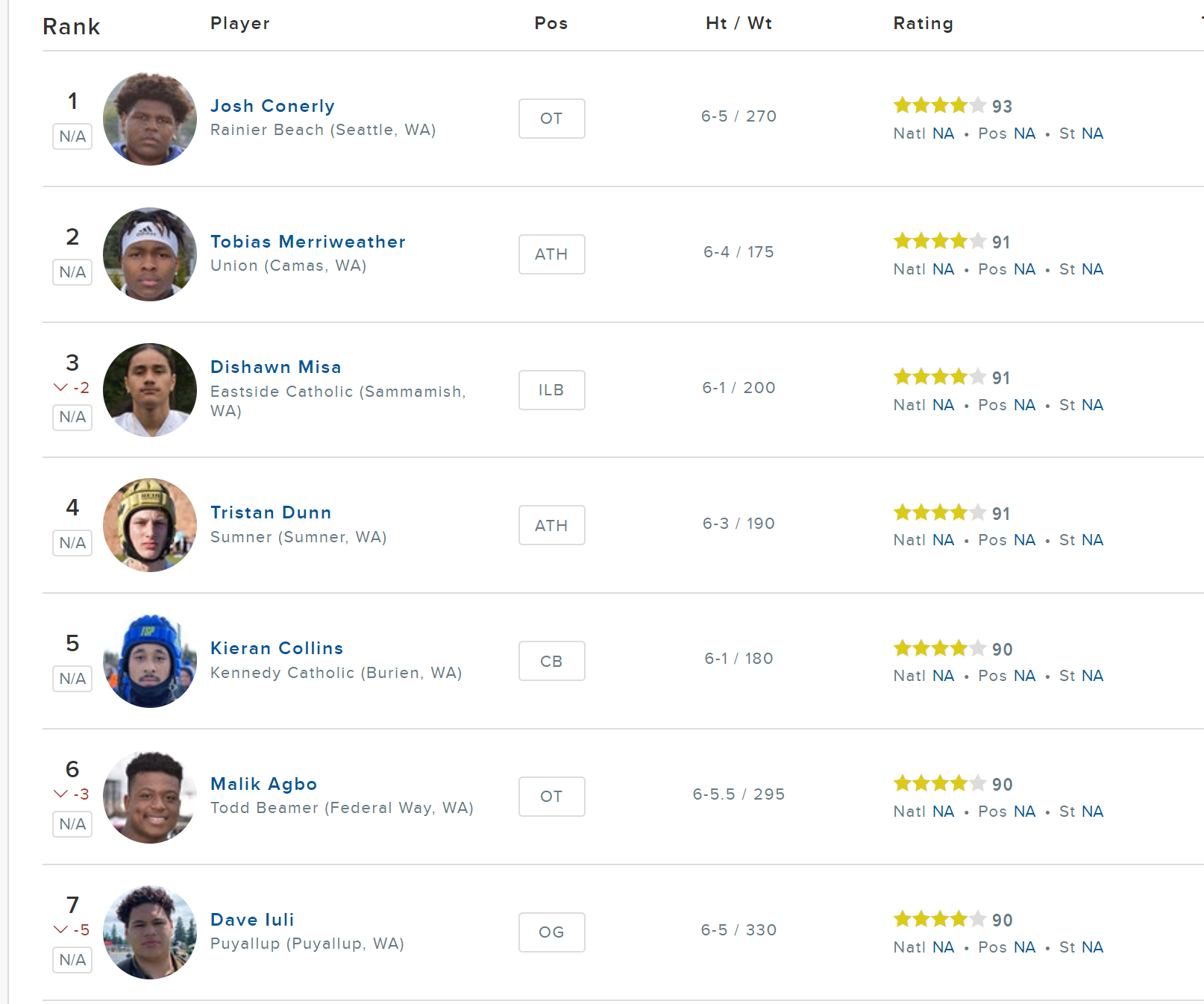Click the CB position badge
1204x1004 pixels.
point(551,661)
